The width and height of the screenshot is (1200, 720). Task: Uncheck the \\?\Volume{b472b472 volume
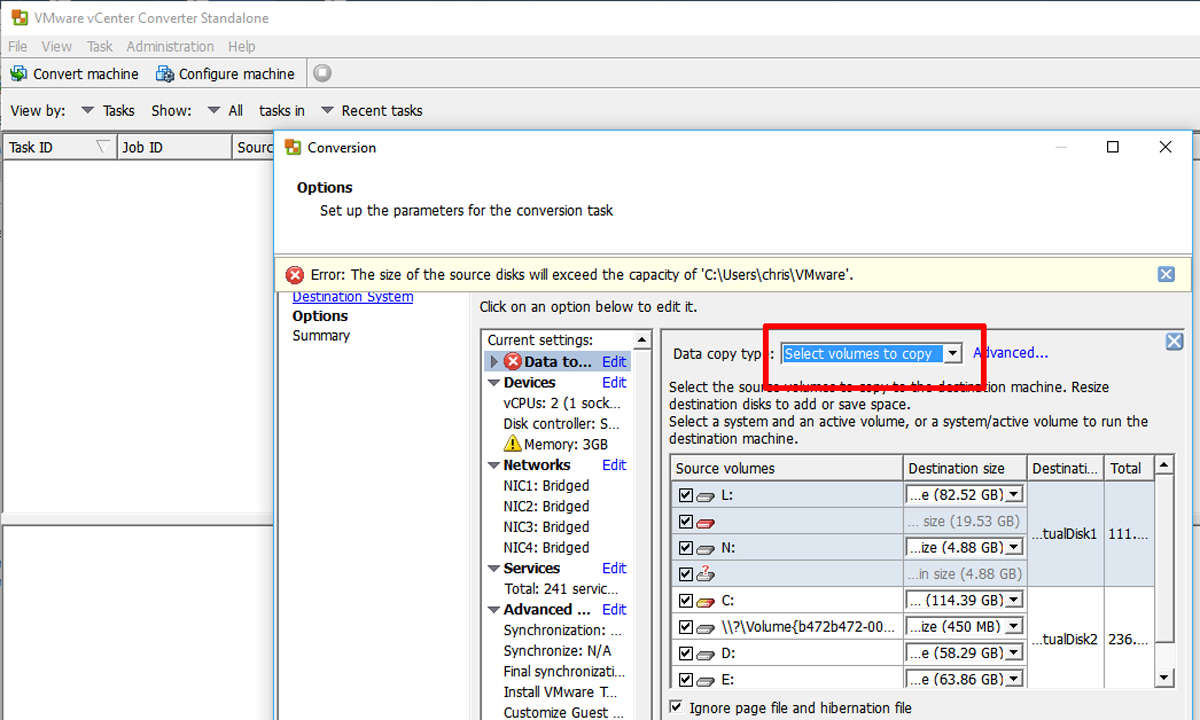685,627
